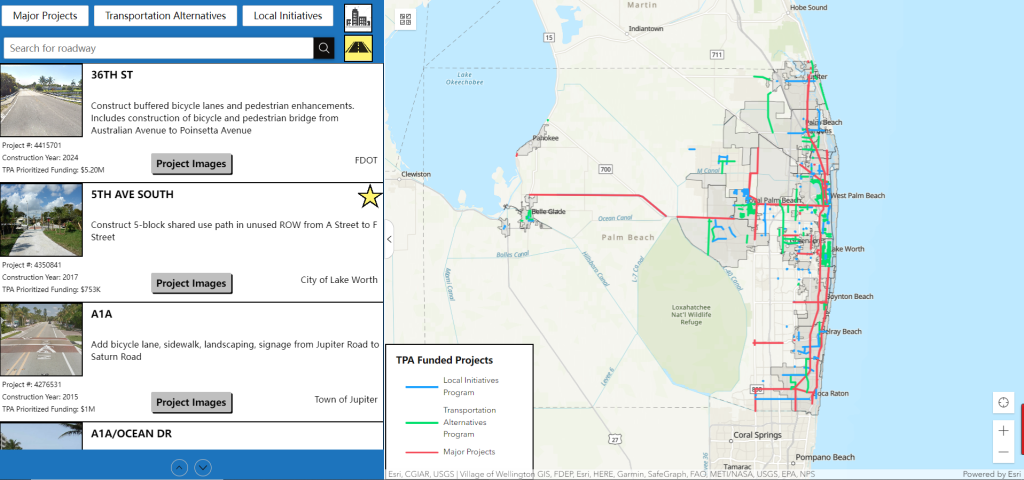Open the Major Projects tab

click(44, 16)
